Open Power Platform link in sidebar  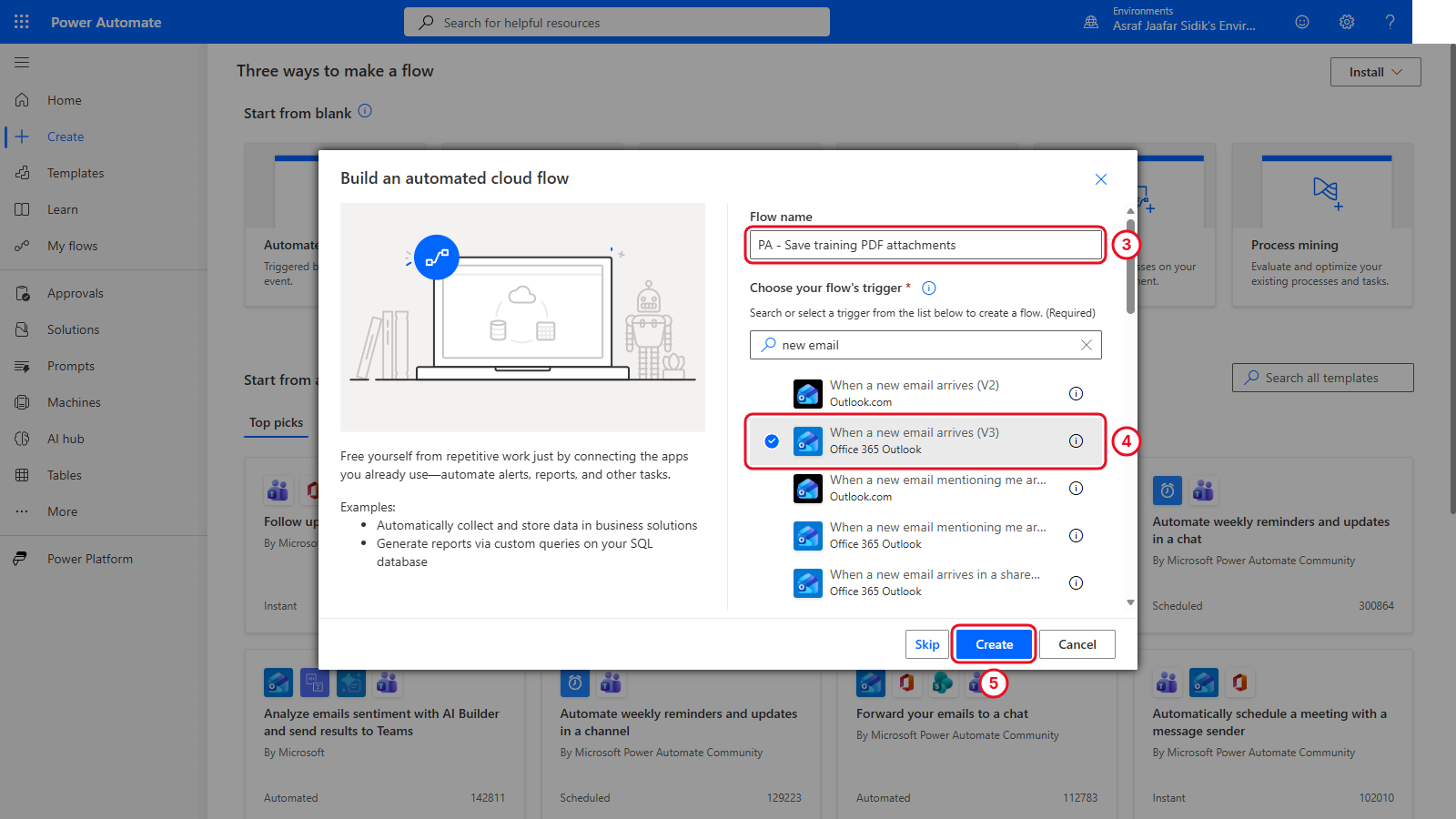[104, 559]
